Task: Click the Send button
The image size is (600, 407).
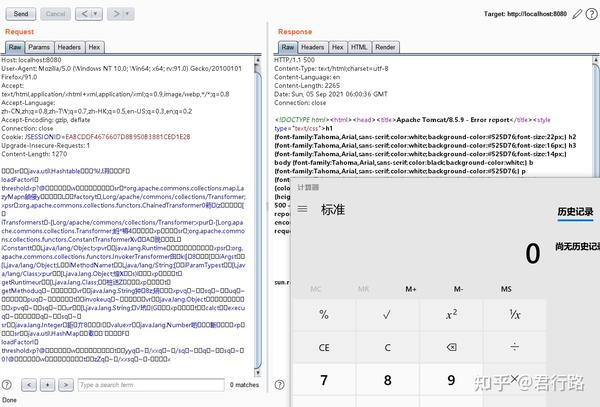Action: coord(21,14)
